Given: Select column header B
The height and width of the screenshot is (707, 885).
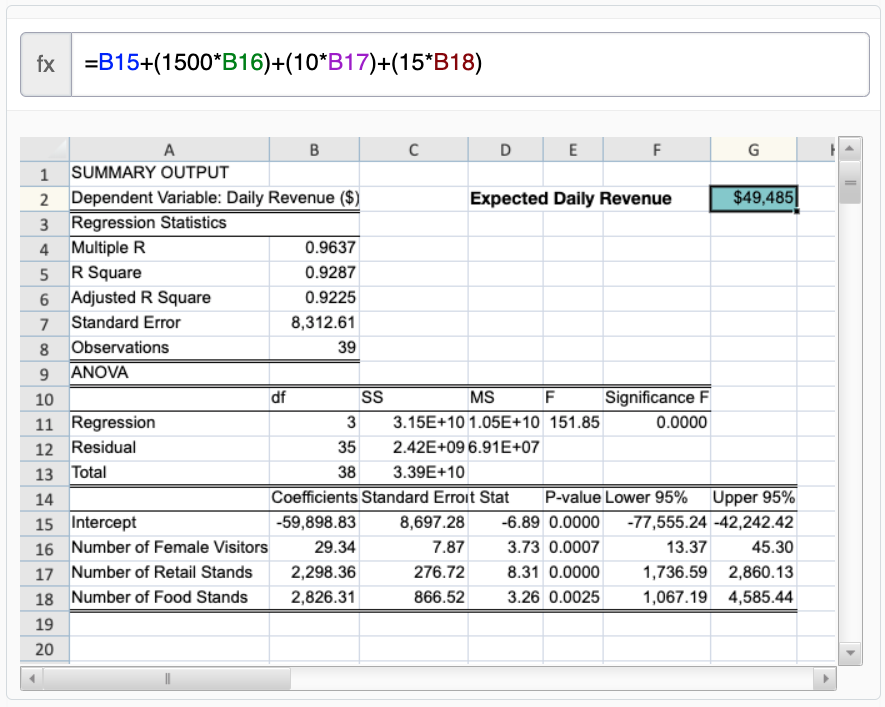Looking at the screenshot, I should point(313,148).
